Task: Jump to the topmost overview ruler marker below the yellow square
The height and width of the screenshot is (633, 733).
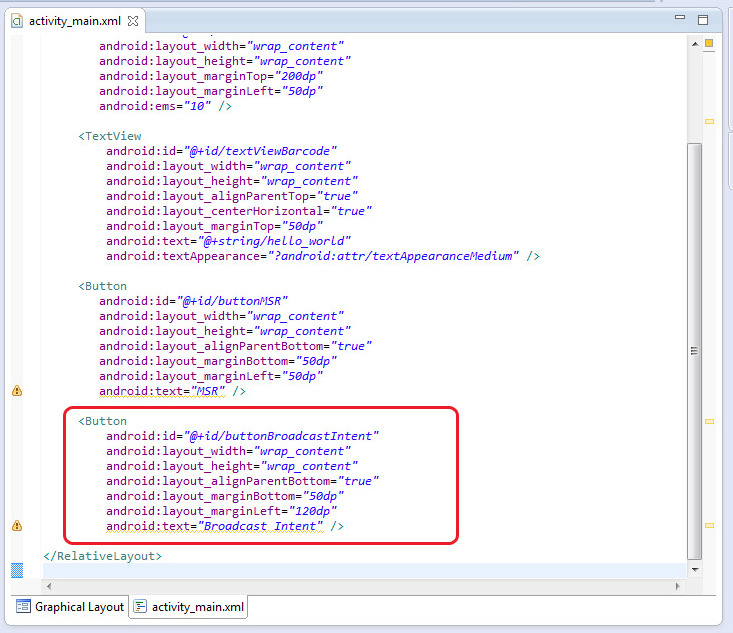Action: 709,121
